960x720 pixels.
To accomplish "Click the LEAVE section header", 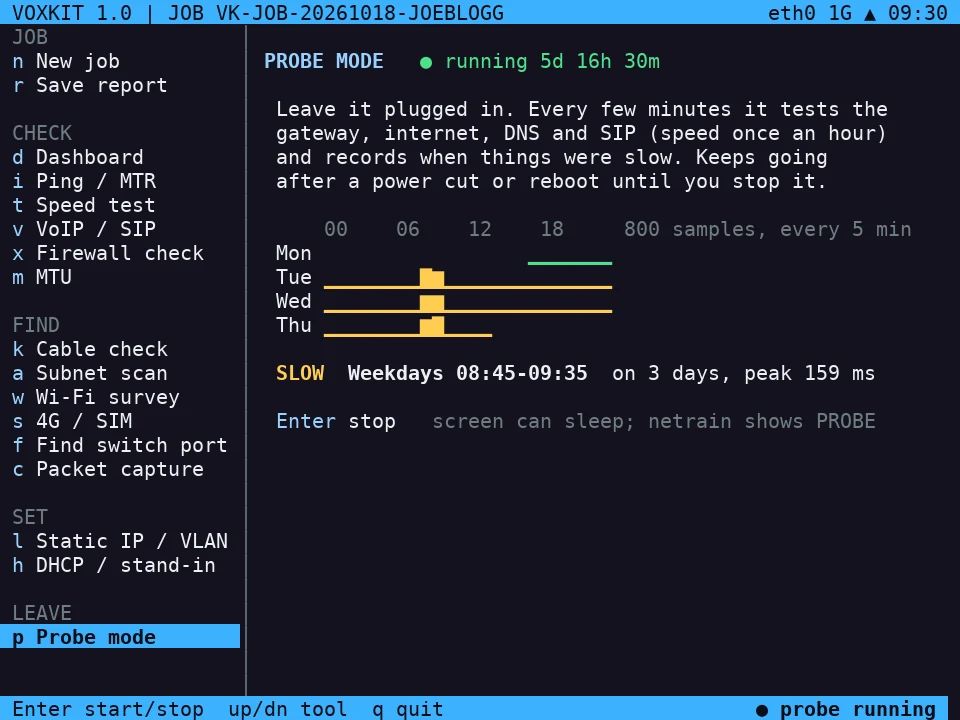I will (x=42, y=613).
